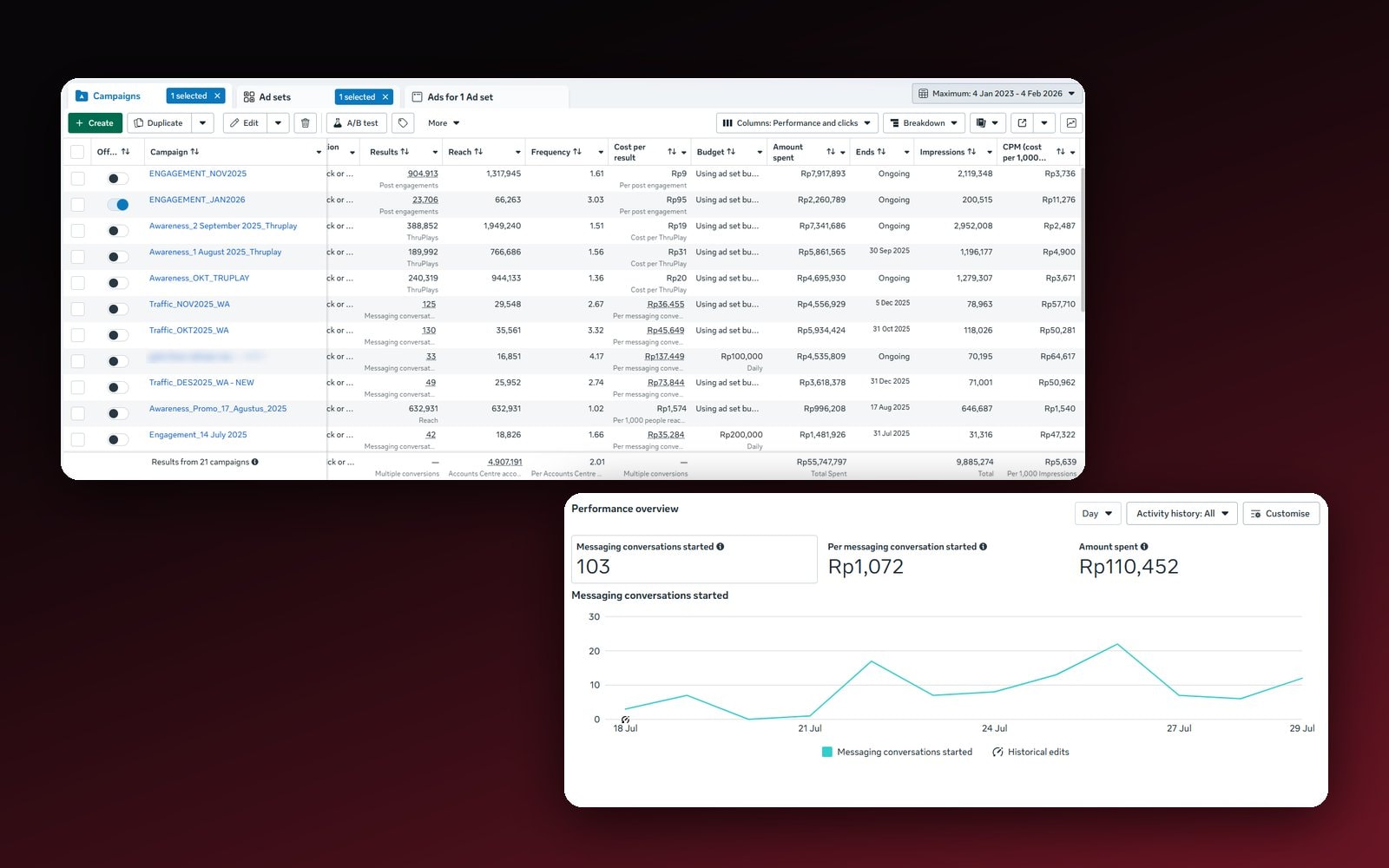Click the A/B test button
1389x868 pixels.
[x=357, y=123]
